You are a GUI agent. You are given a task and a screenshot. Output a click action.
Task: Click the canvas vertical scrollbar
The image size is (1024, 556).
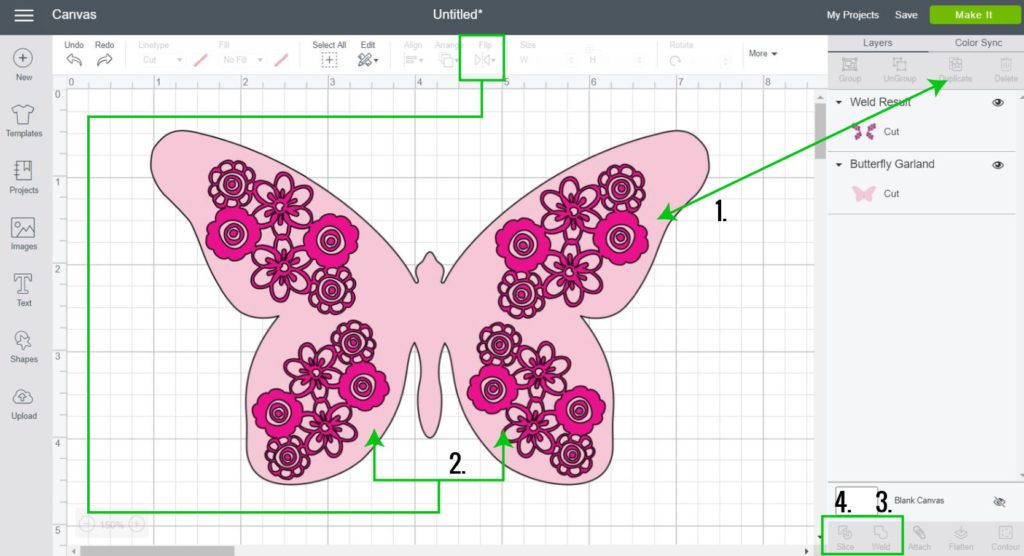(820, 131)
